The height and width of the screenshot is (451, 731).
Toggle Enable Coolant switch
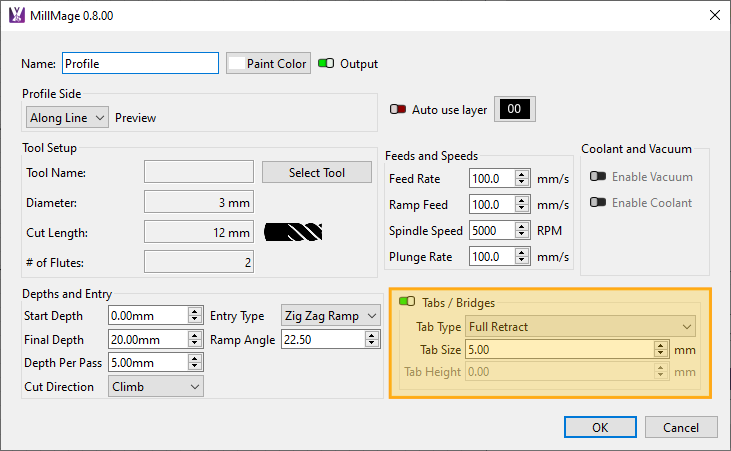(x=598, y=203)
